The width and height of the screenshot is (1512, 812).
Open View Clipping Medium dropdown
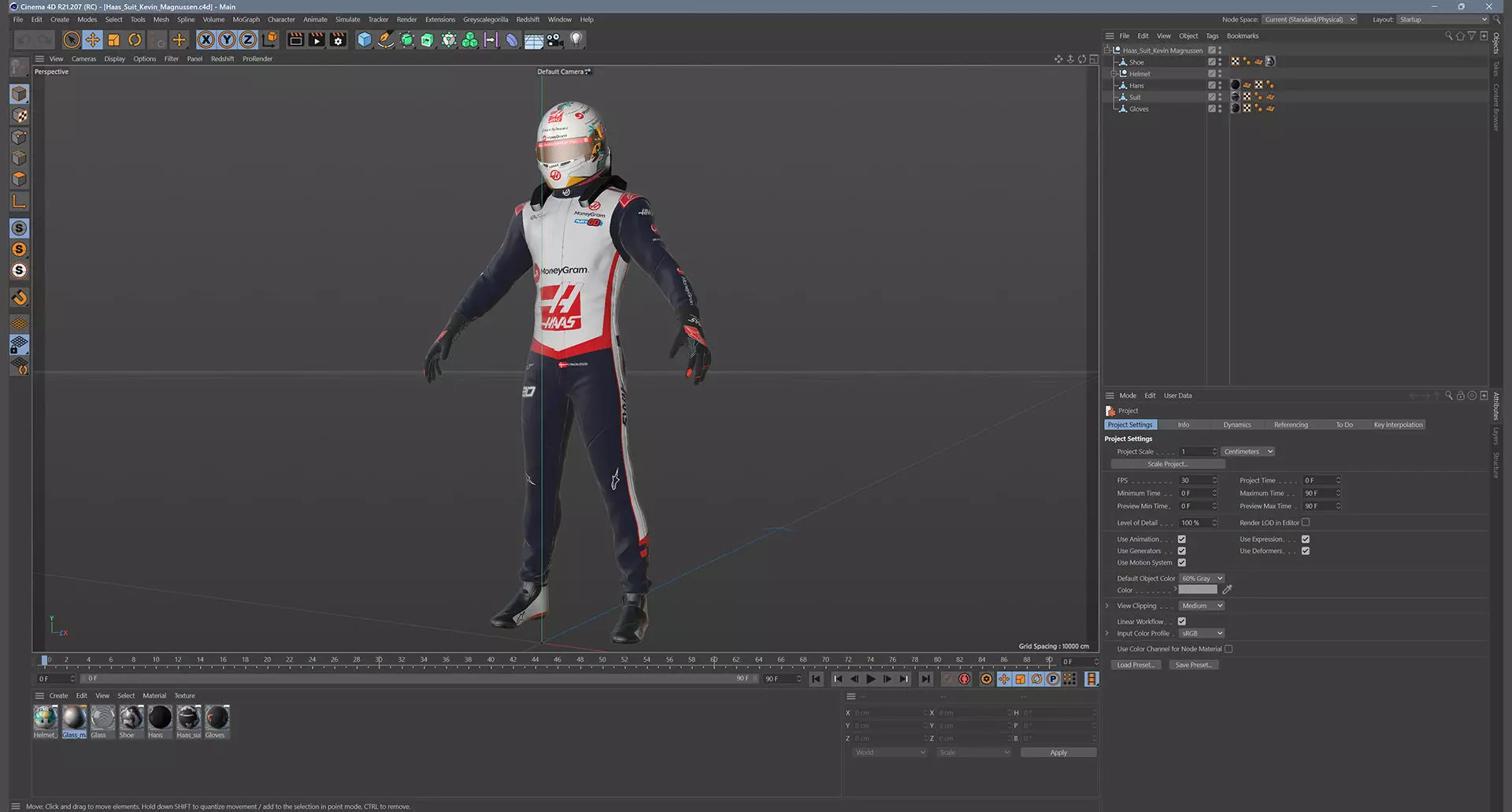[x=1202, y=606]
